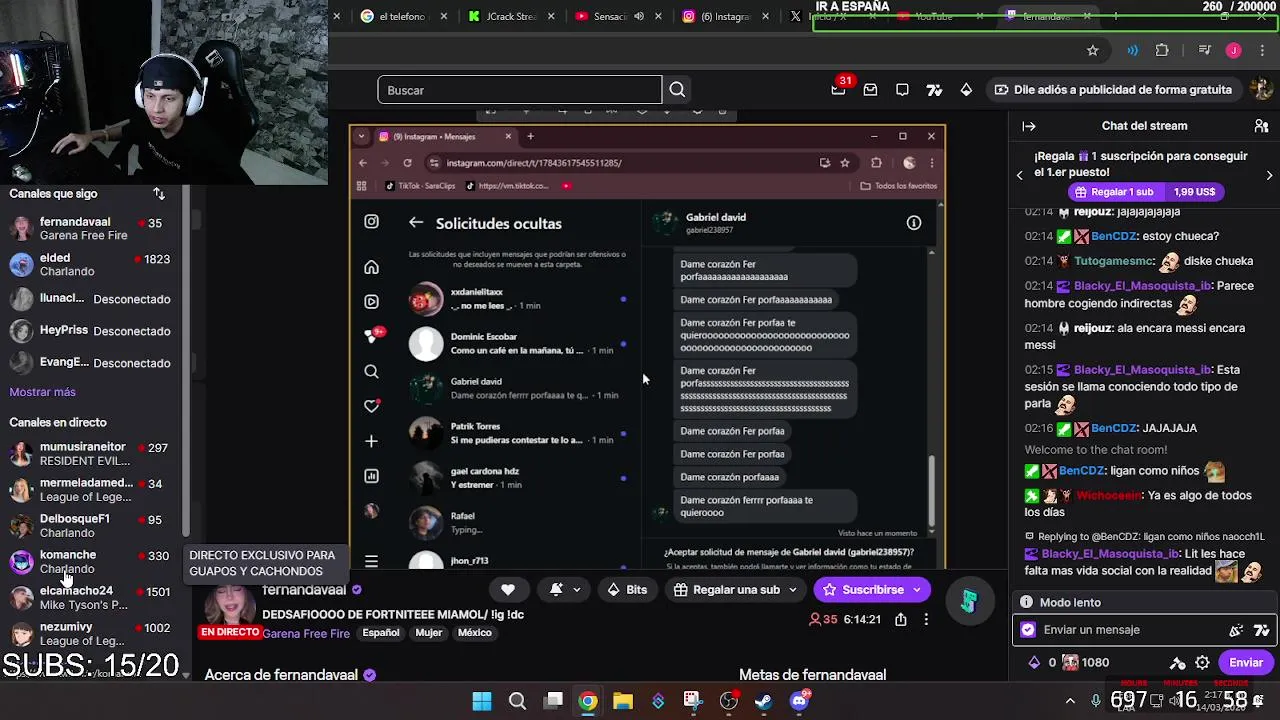Open chat community users icon
The width and height of the screenshot is (1280, 720).
(x=1261, y=126)
